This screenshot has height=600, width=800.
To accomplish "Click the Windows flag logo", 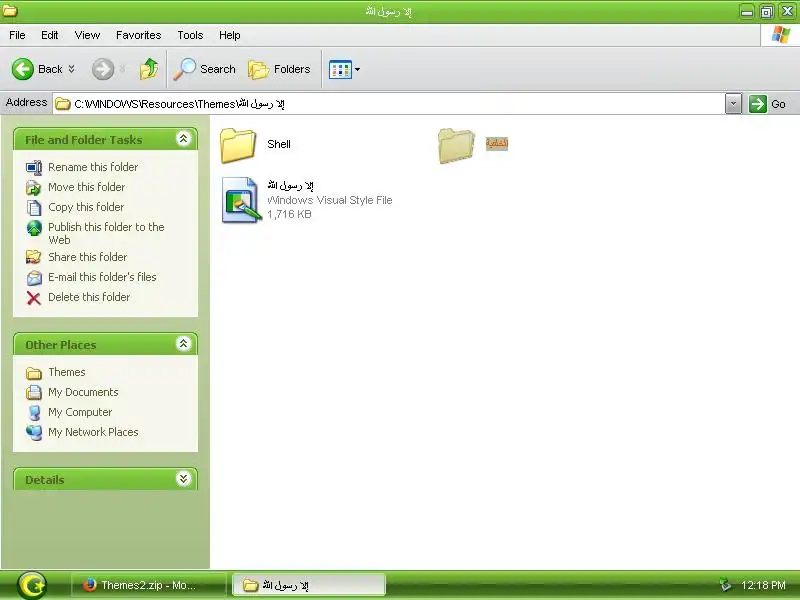I will click(781, 35).
